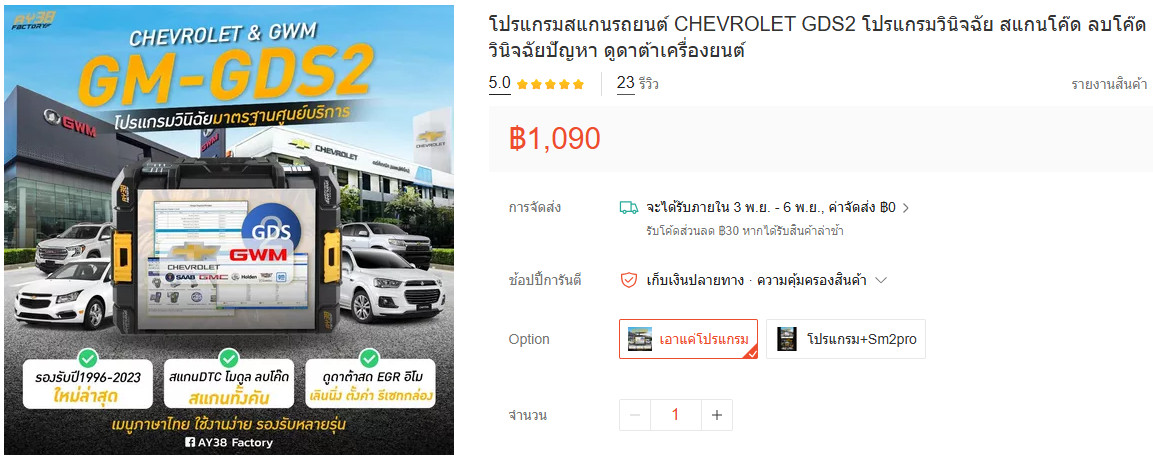
Task: Click the 5.0 rating score
Action: point(500,84)
